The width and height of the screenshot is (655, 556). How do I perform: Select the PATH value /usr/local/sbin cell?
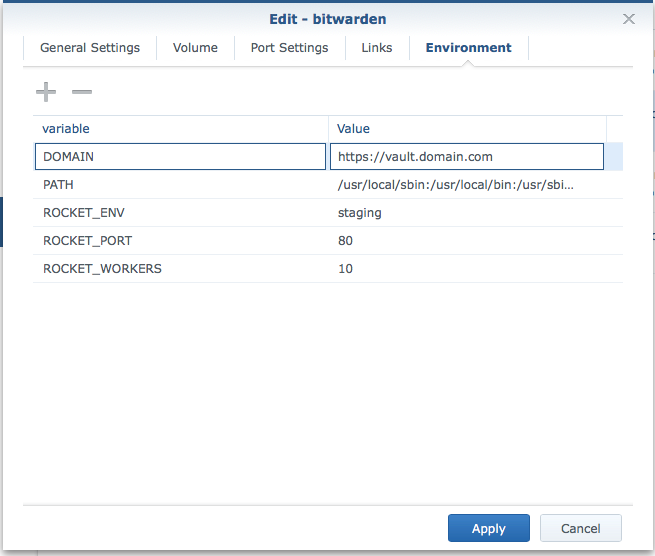[x=468, y=185]
